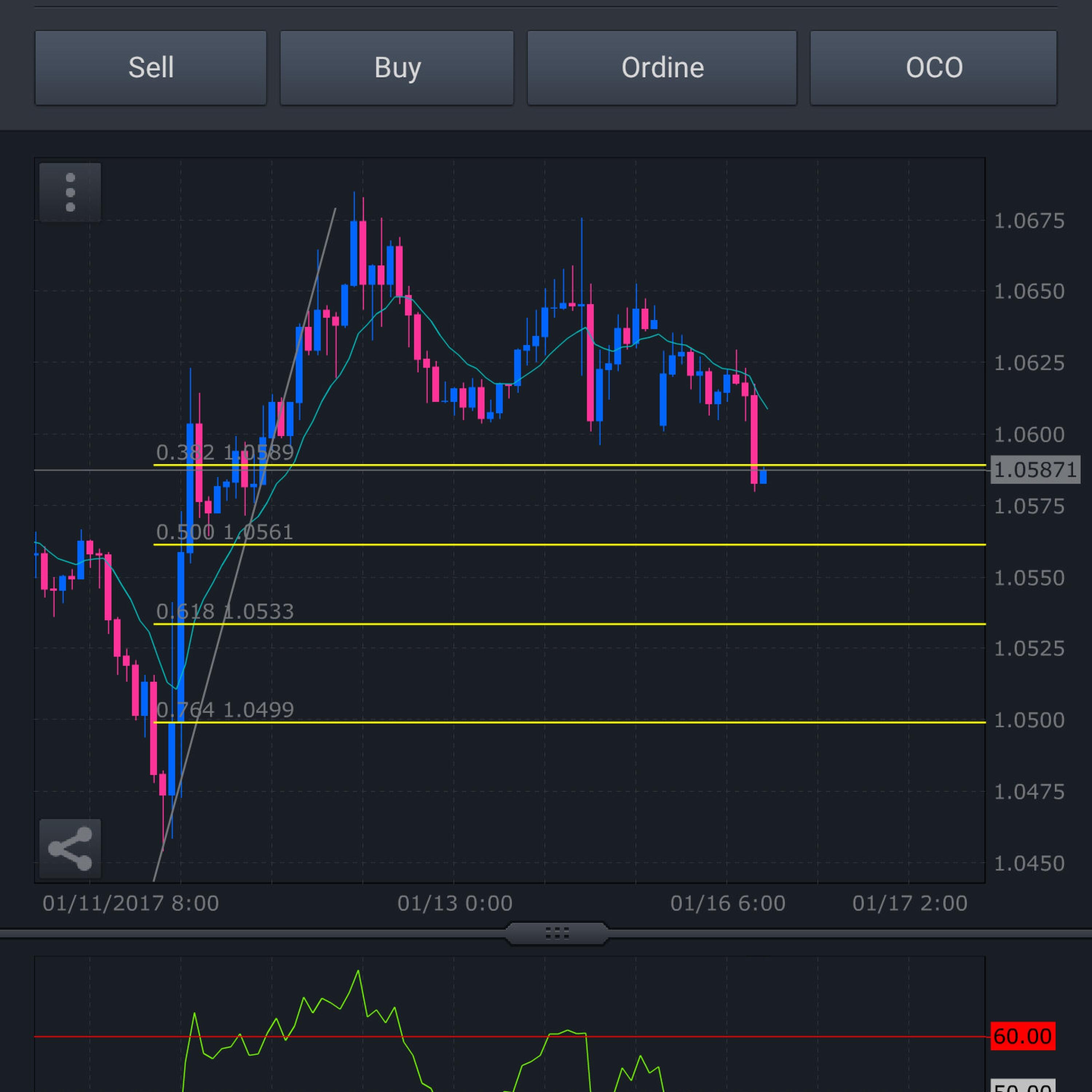This screenshot has height=1092, width=1092.
Task: Click the red 60.00 indicator level label
Action: point(1022,1036)
